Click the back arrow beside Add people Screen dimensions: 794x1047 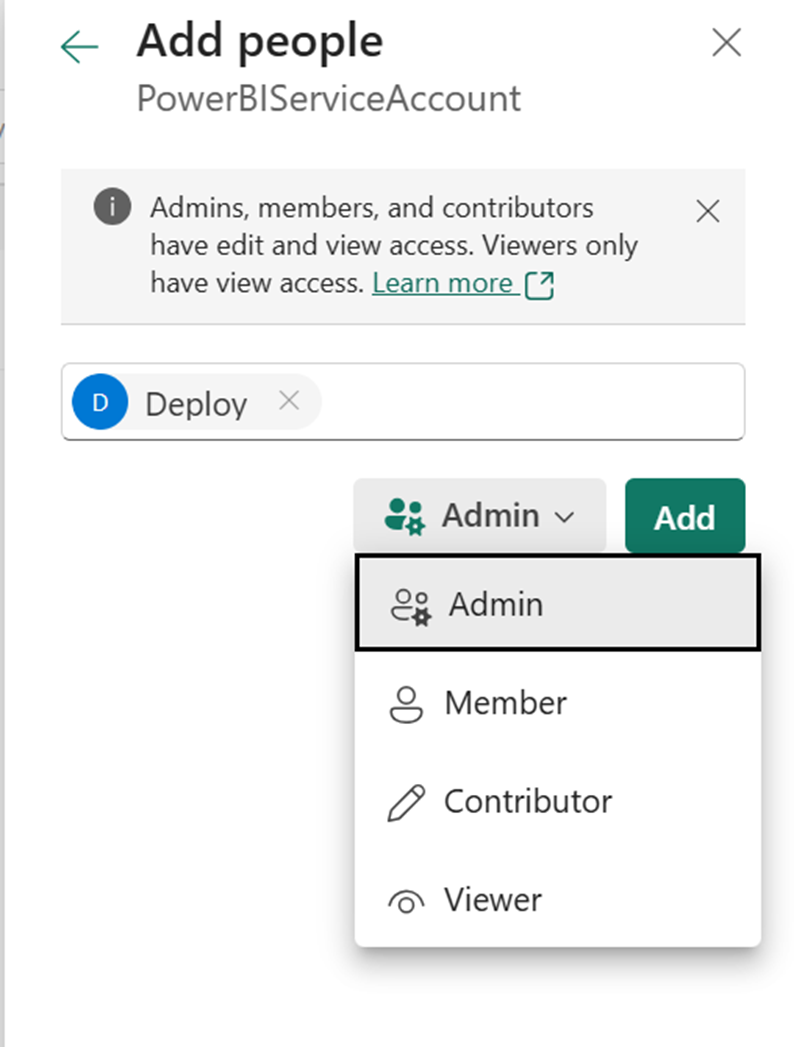(79, 47)
